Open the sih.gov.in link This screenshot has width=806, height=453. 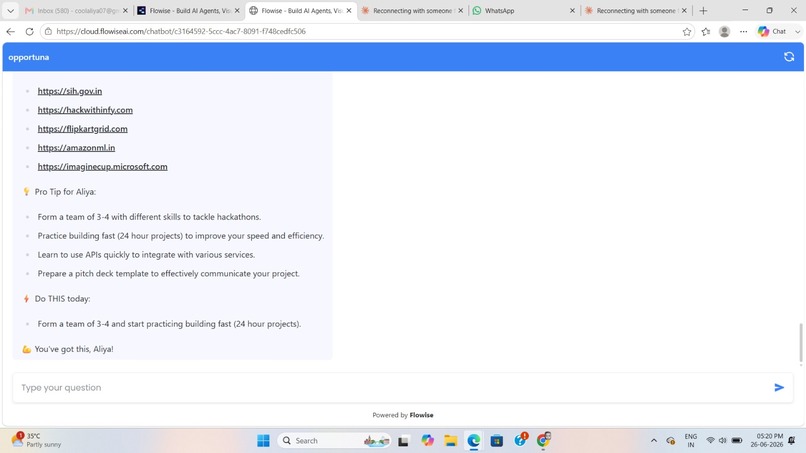point(70,91)
